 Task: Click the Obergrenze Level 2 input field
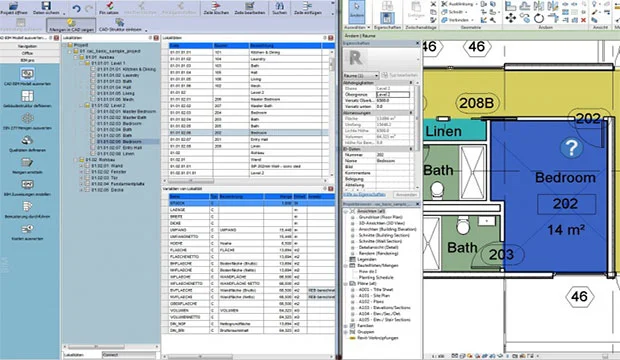point(393,95)
